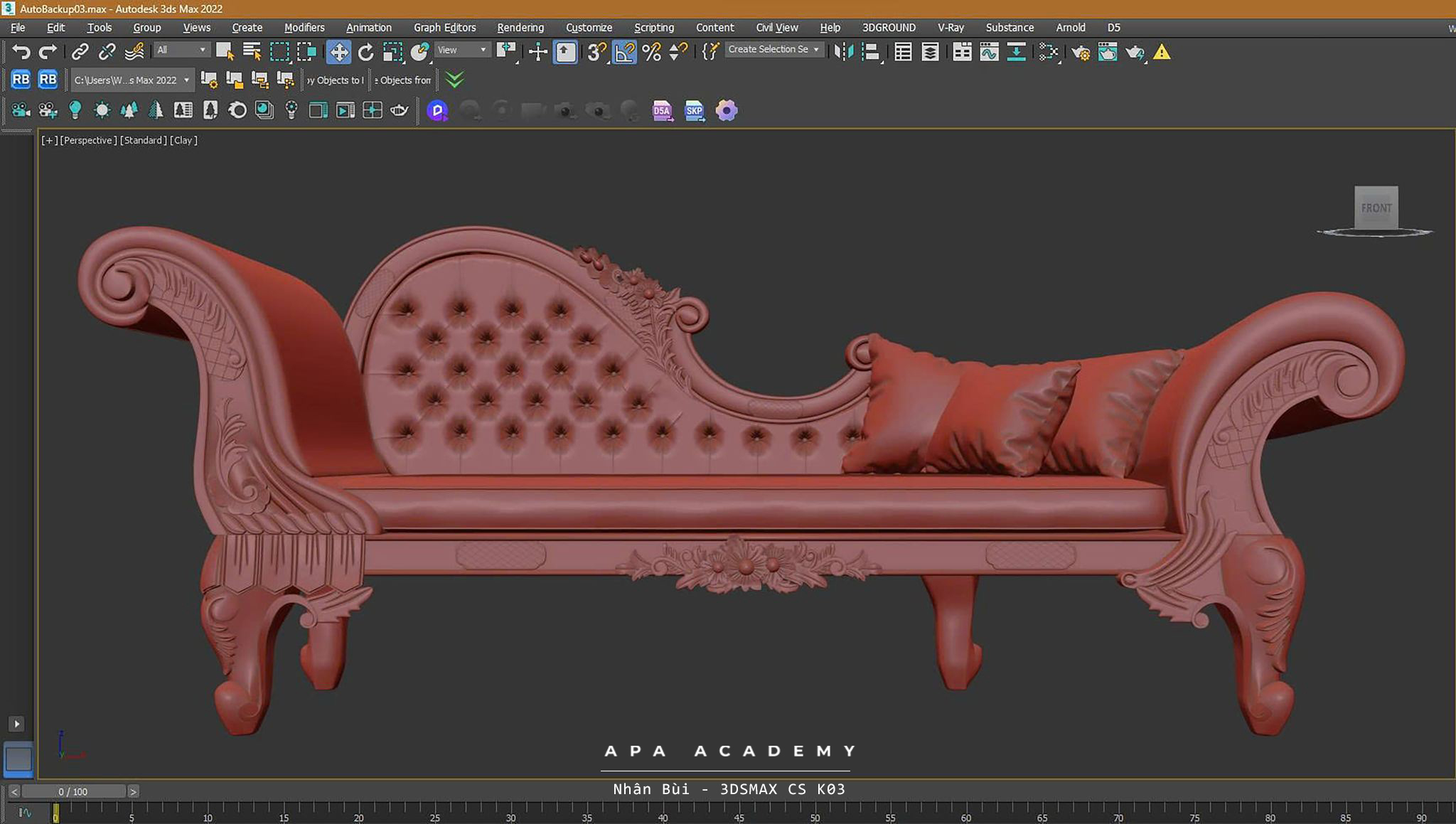
Task: Open Render Setup teapot icon
Action: 1081,52
